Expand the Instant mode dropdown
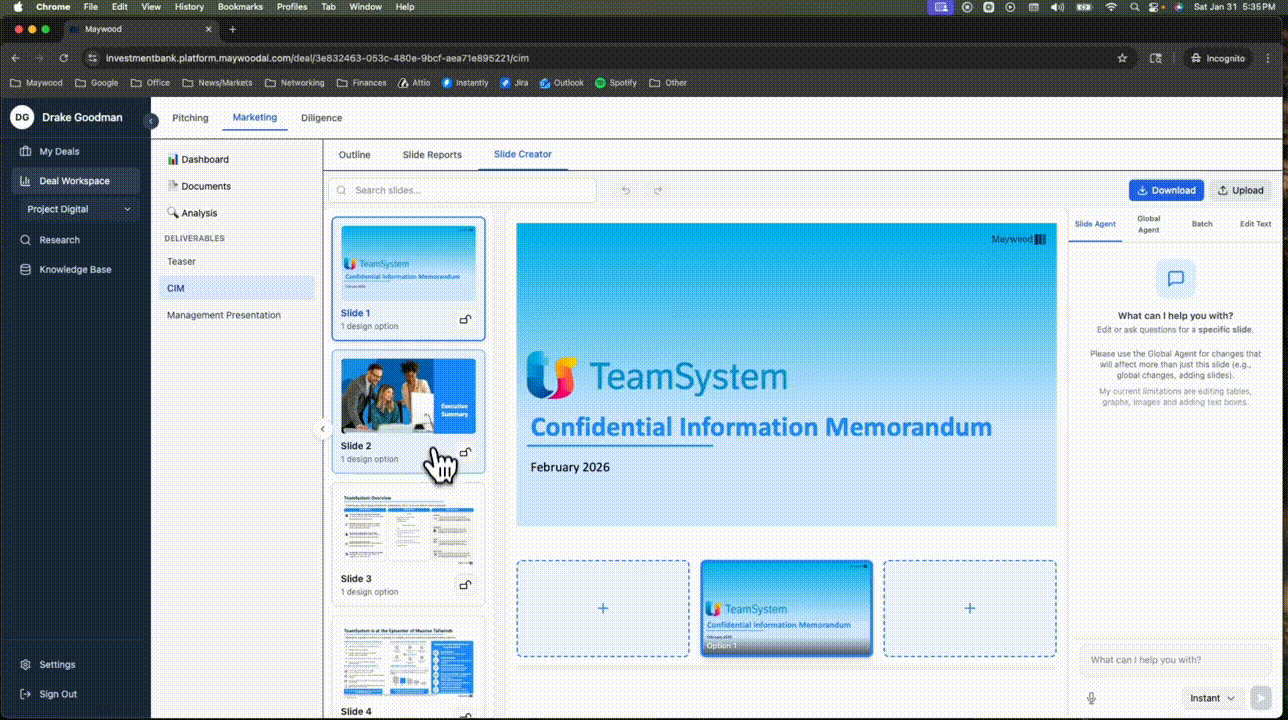Viewport: 1288px width, 720px height. coord(1212,698)
